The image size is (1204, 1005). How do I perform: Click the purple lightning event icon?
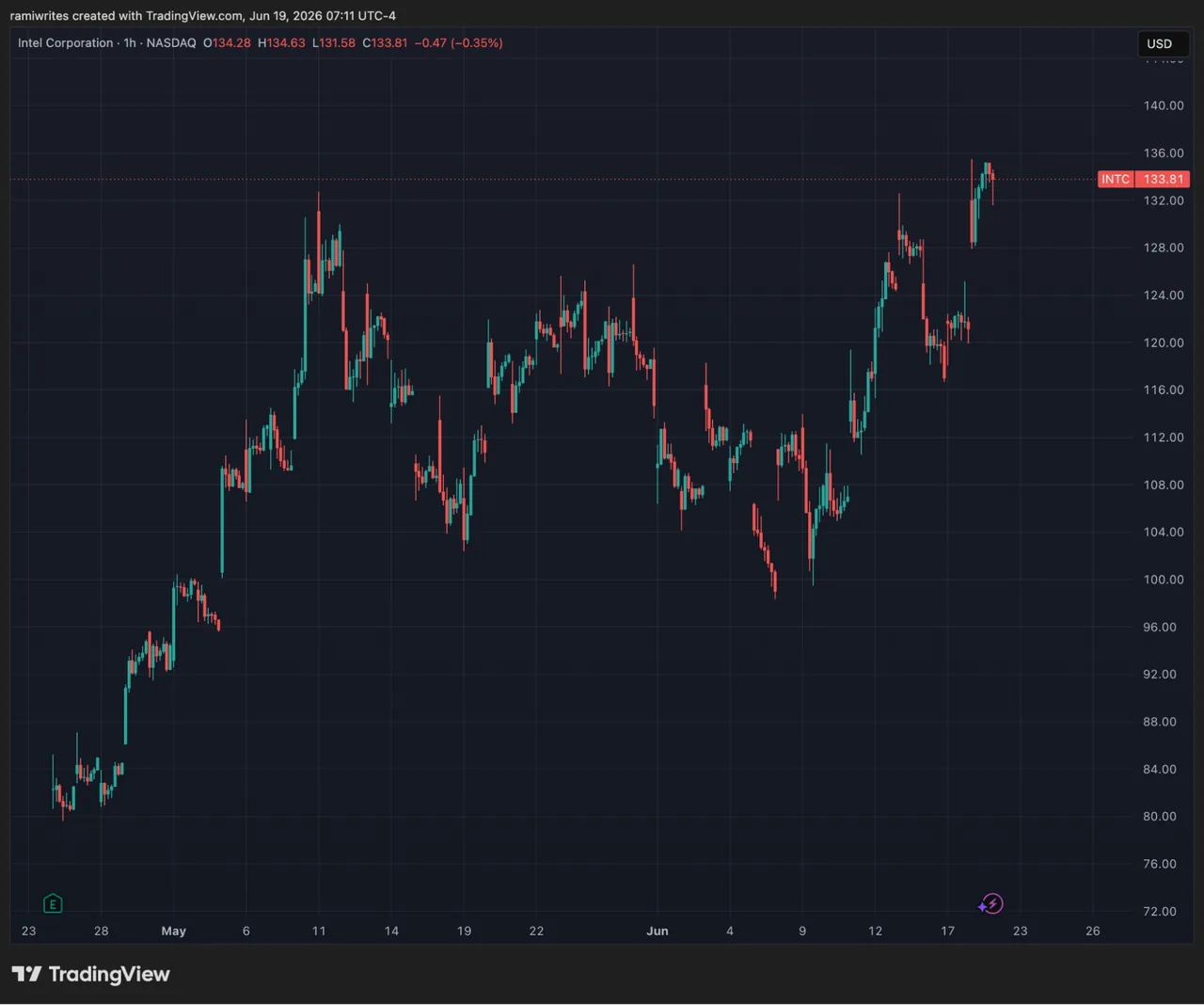point(991,904)
